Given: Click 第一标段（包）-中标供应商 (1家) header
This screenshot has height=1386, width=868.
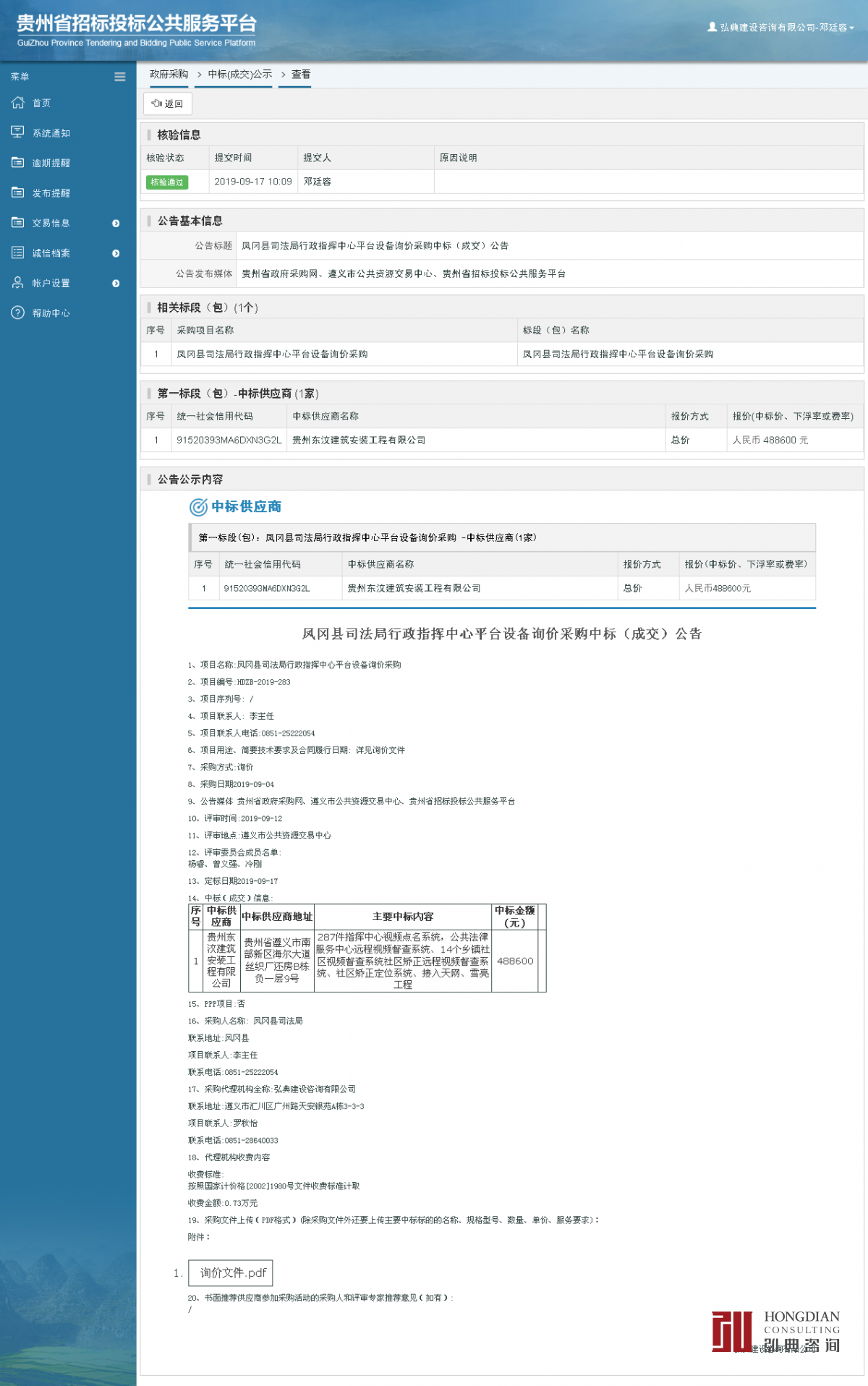Looking at the screenshot, I should [x=238, y=394].
